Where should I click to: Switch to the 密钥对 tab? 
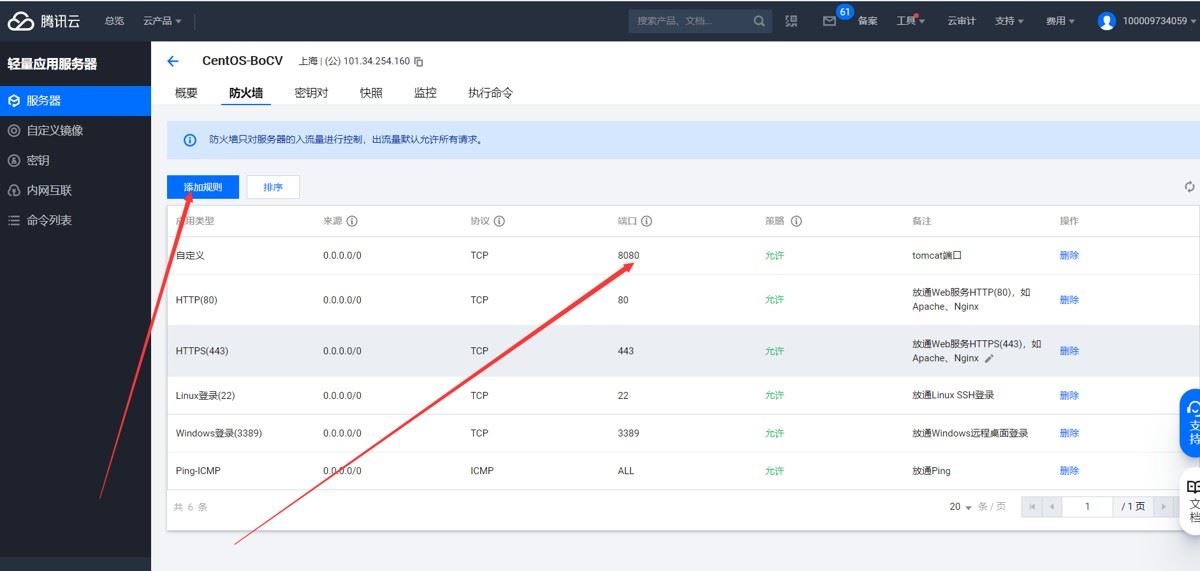pyautogui.click(x=311, y=93)
